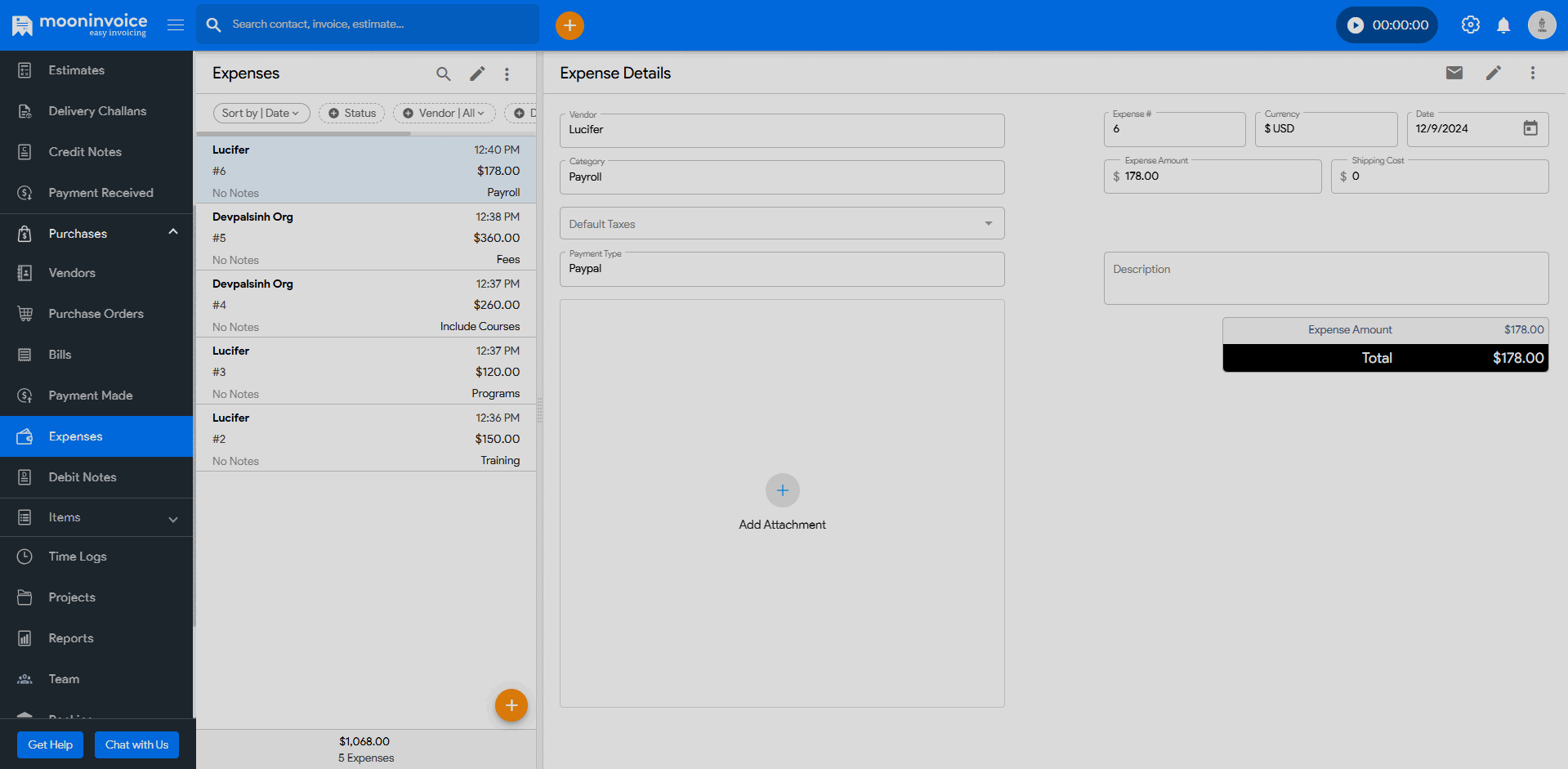This screenshot has height=769, width=1568.
Task: Click the global search input field
Action: (x=368, y=25)
